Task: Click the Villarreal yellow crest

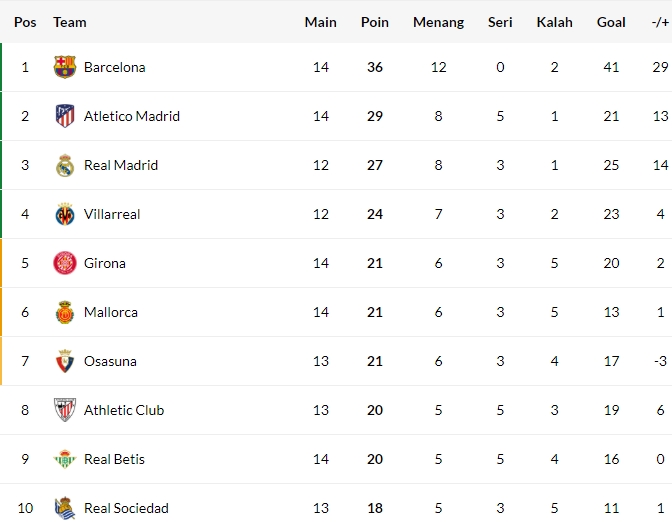Action: (x=65, y=214)
